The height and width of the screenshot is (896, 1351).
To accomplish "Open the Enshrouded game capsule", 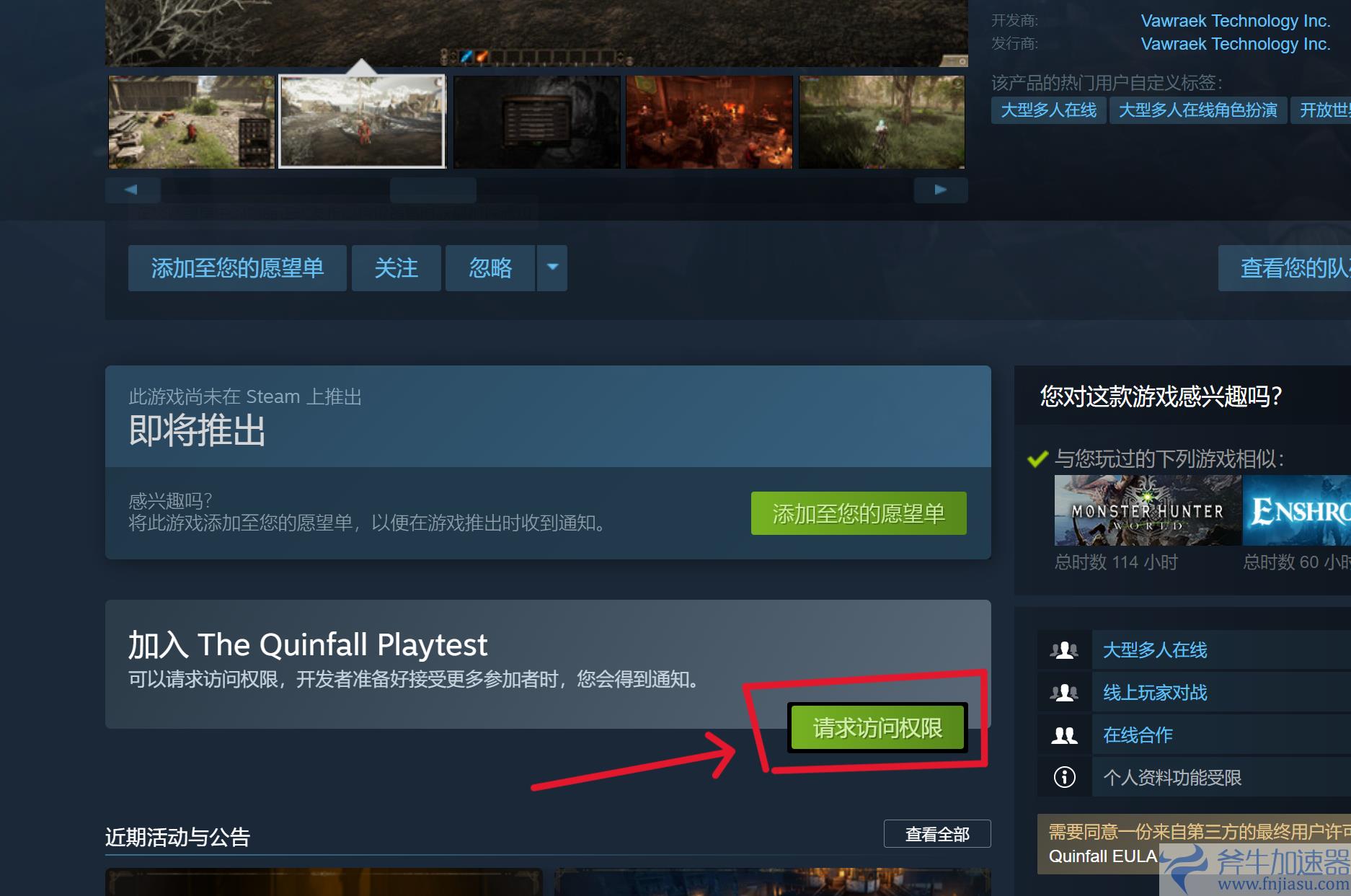I will tap(1297, 510).
